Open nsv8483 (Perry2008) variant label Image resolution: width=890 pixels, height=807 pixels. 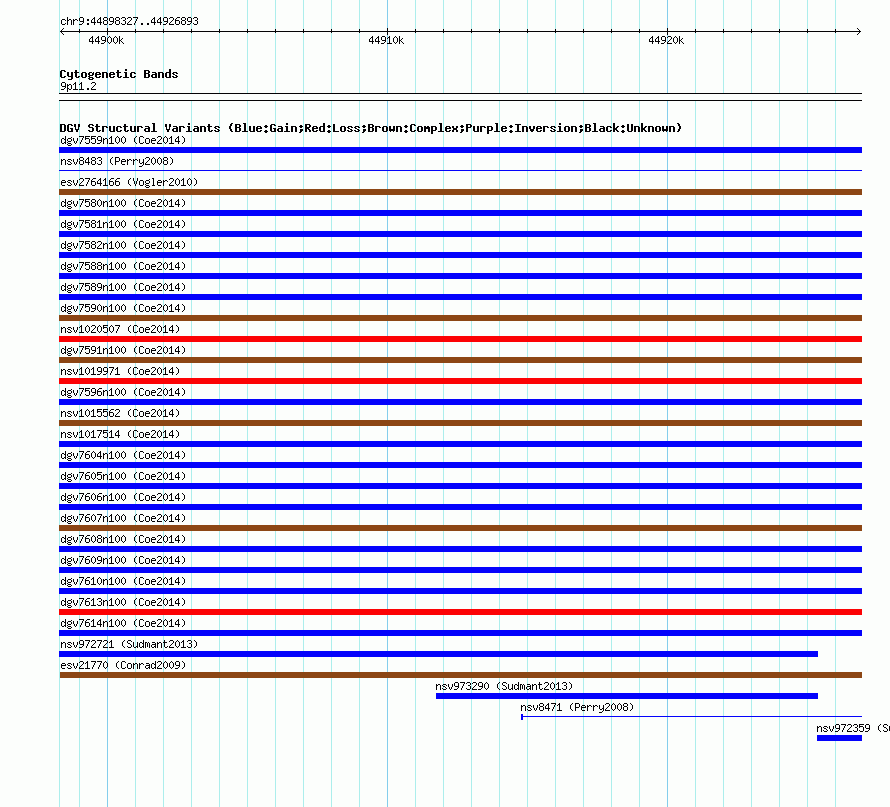tap(117, 161)
